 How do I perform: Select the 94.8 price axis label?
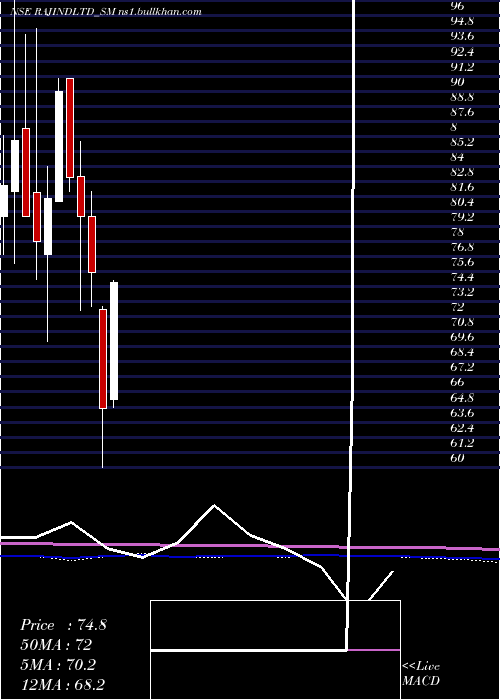(462, 21)
